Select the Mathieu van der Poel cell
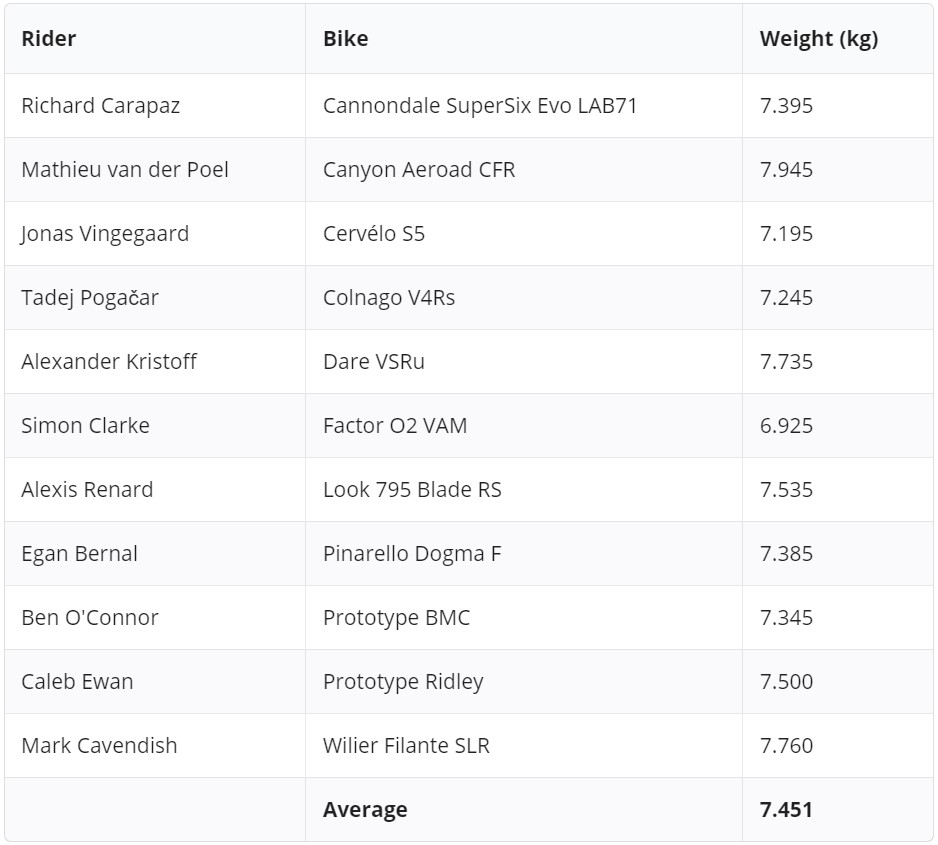 coord(125,170)
